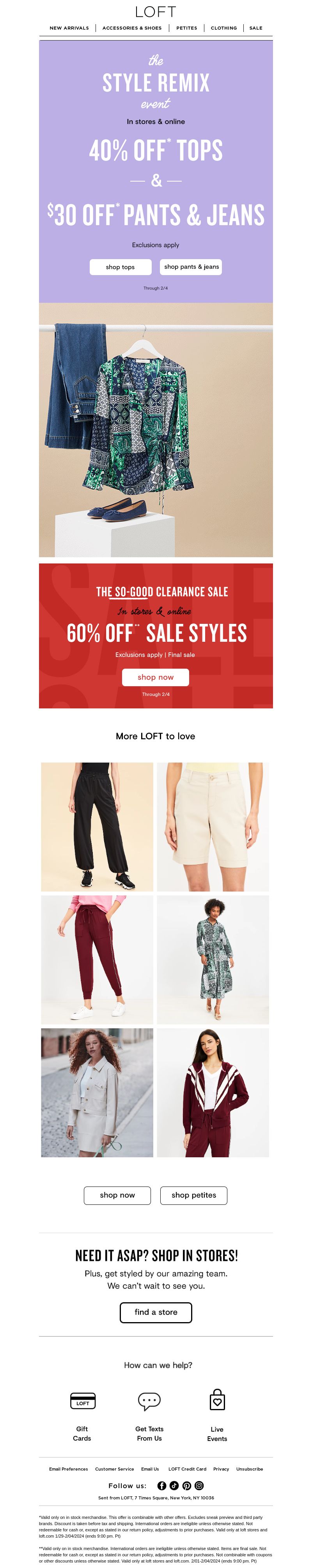Screen dimensions: 312x1568
Task: Click the find a store button
Action: point(156,1312)
